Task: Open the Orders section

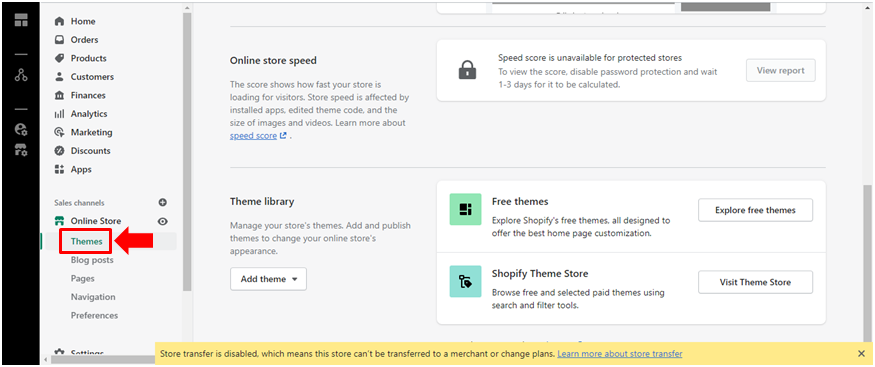Action: 84,40
